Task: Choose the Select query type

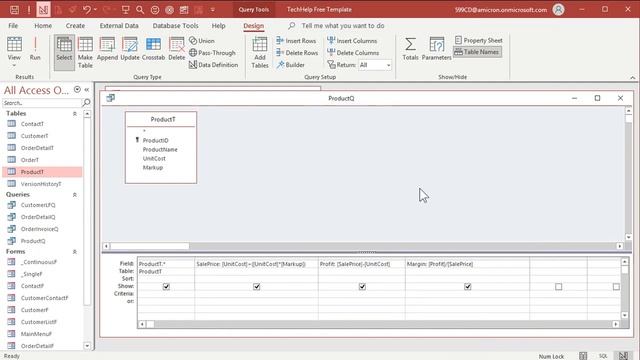Action: [64, 52]
